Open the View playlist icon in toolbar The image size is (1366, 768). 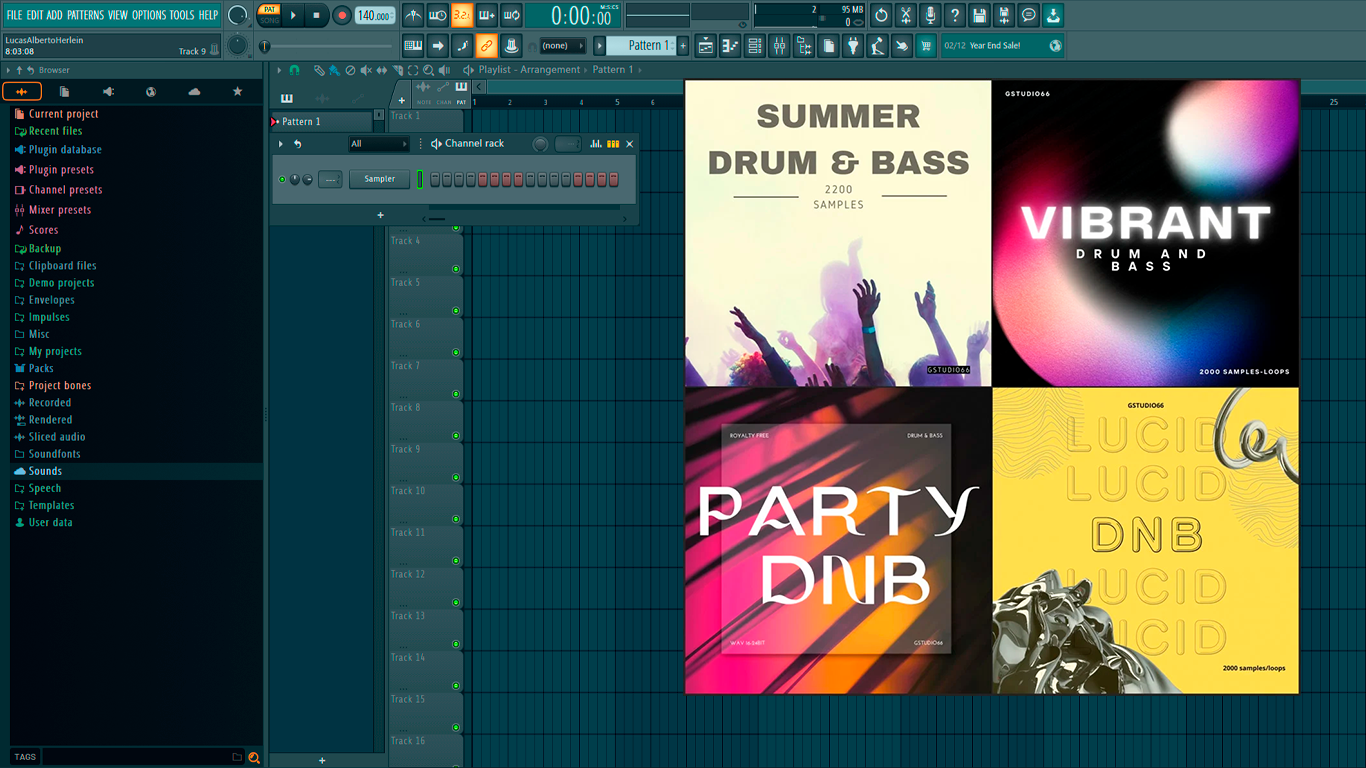(706, 46)
